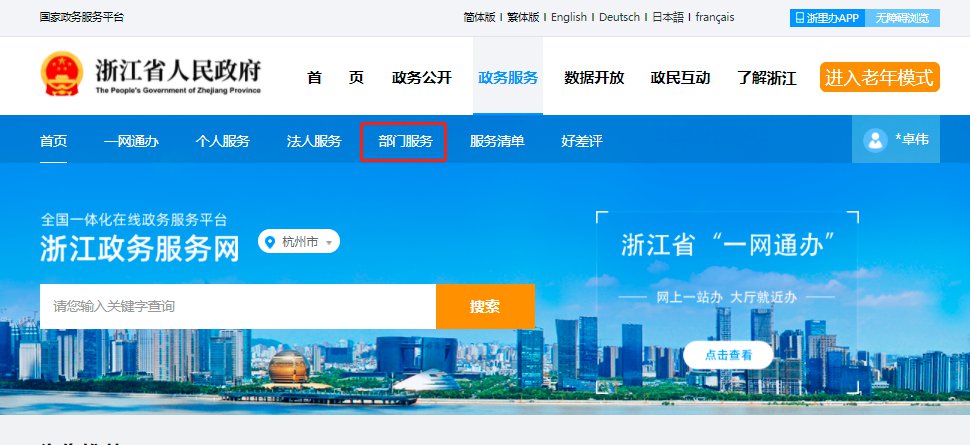This screenshot has height=445, width=970.
Task: Click the user avatar icon
Action: pos(875,140)
